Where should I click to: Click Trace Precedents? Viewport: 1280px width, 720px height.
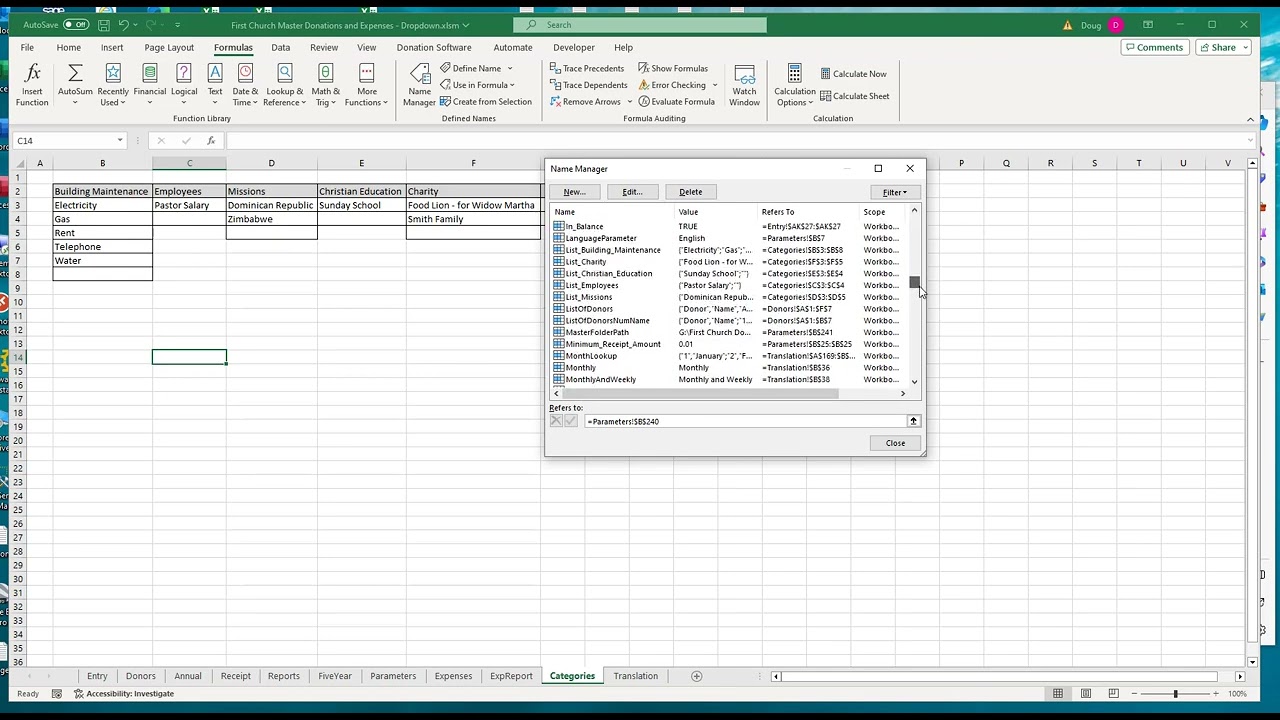[x=587, y=68]
